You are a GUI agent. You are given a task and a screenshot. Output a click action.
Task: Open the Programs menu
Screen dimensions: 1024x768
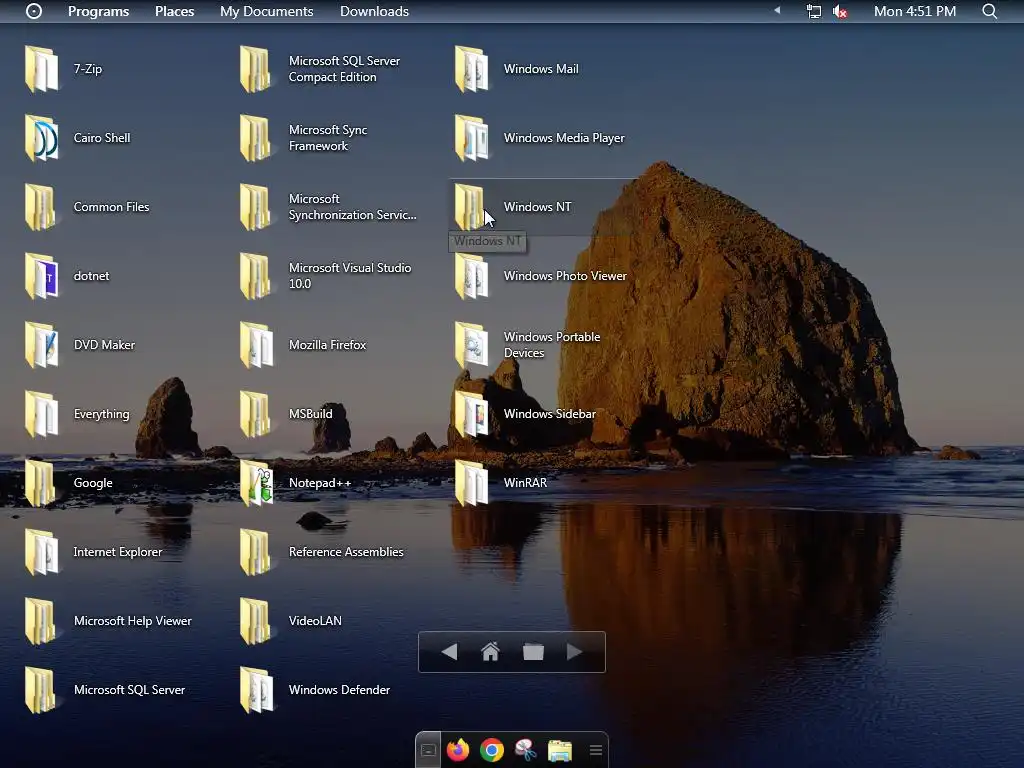tap(98, 11)
